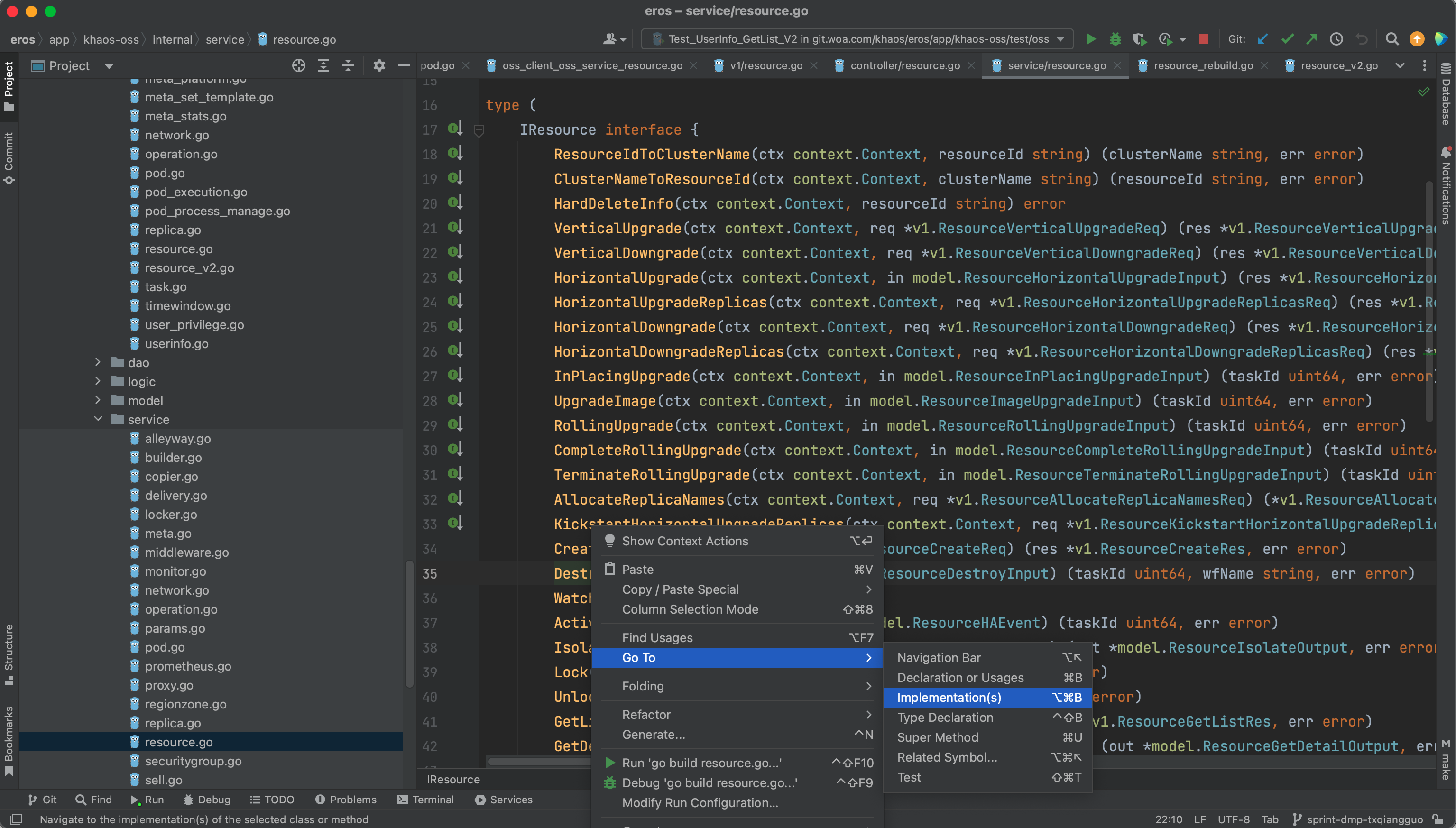Expand the dao folder
The width and height of the screenshot is (1456, 828).
(98, 362)
